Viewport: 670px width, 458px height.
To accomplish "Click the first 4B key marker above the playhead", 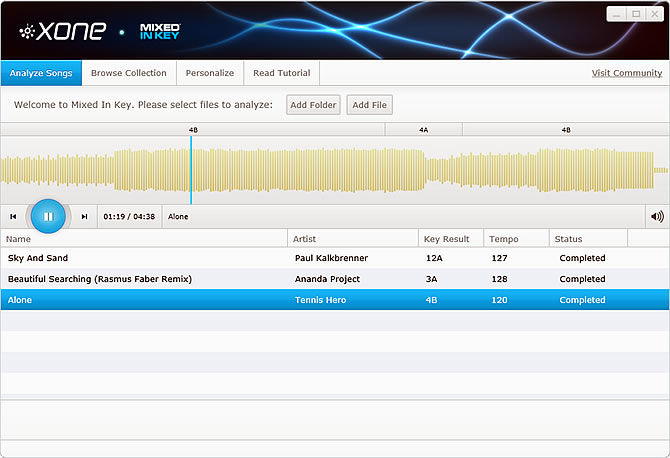I will tap(193, 129).
